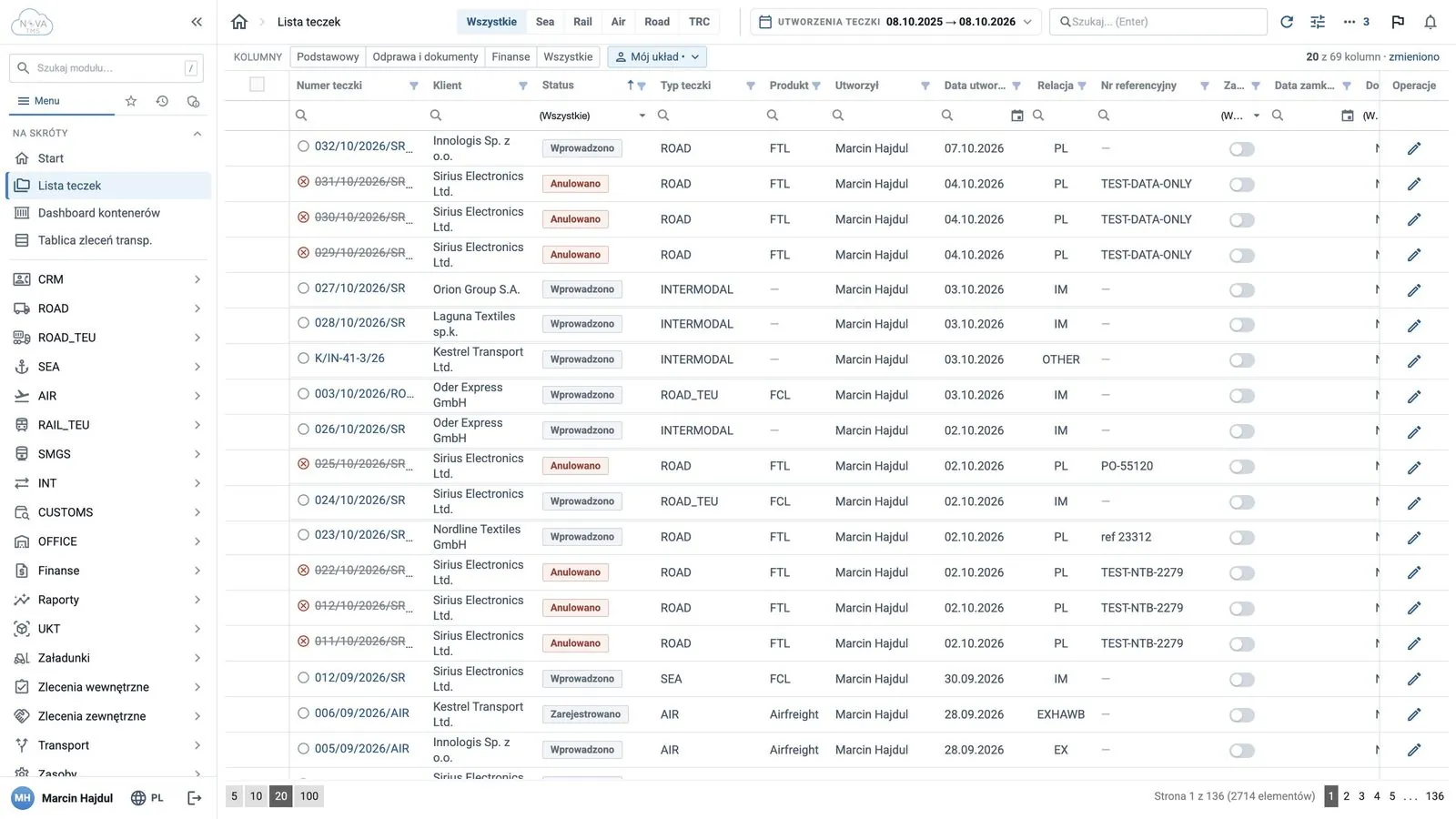Switch language via PL globe button
This screenshot has height=819, width=1456.
[x=147, y=798]
